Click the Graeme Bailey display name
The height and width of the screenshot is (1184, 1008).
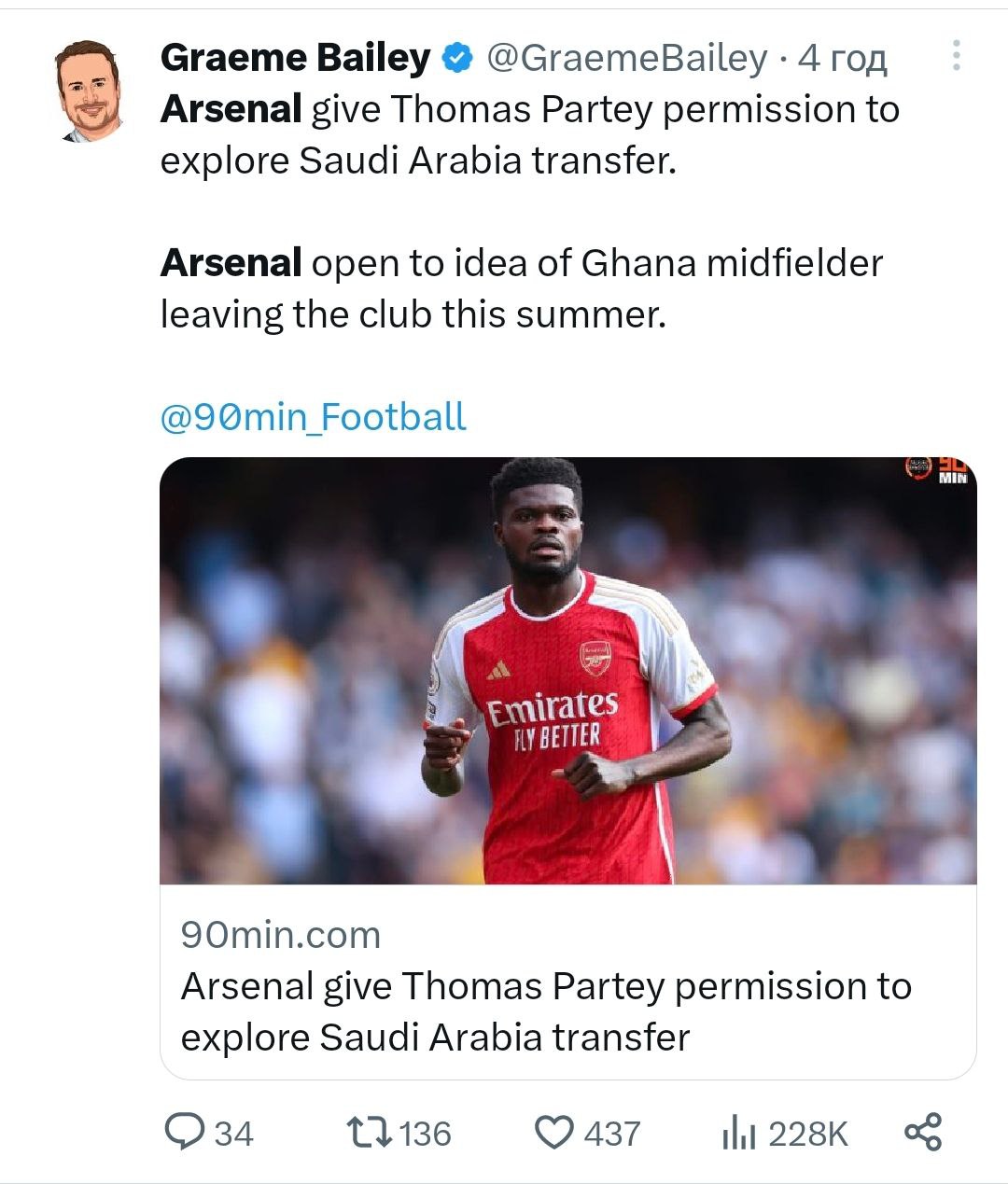click(295, 58)
